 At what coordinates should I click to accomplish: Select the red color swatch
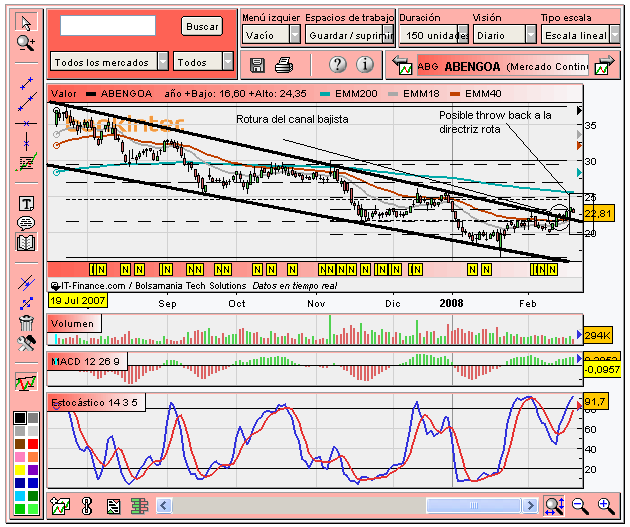point(33,444)
